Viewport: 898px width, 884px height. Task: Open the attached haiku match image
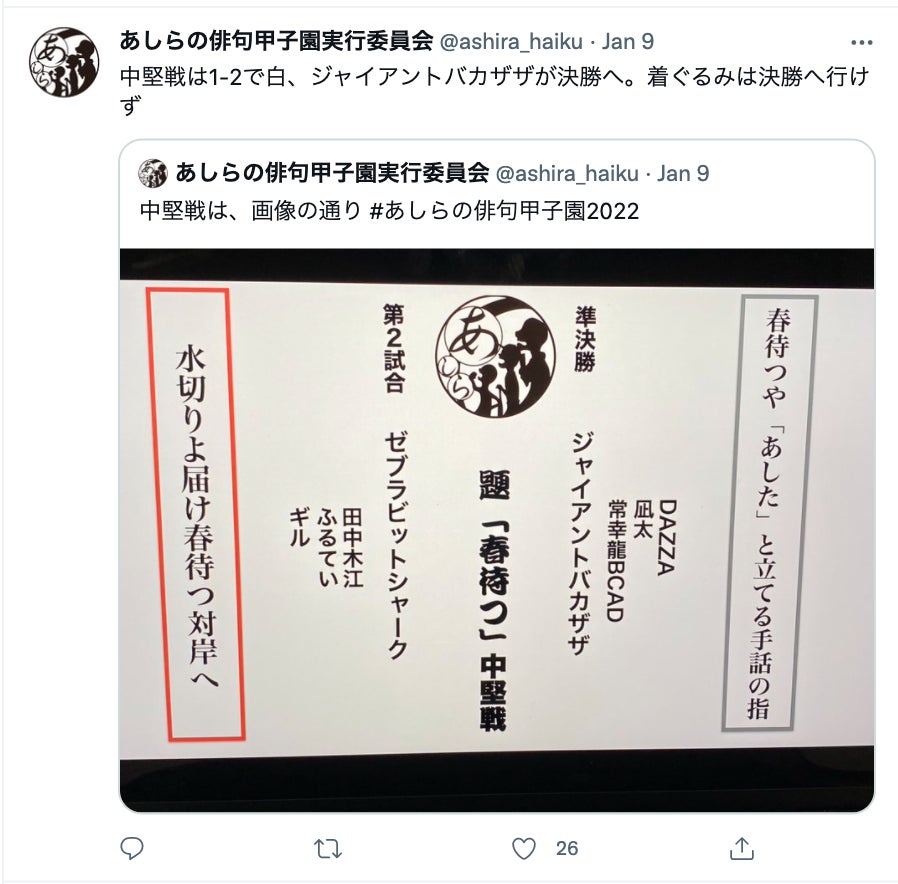point(497,530)
